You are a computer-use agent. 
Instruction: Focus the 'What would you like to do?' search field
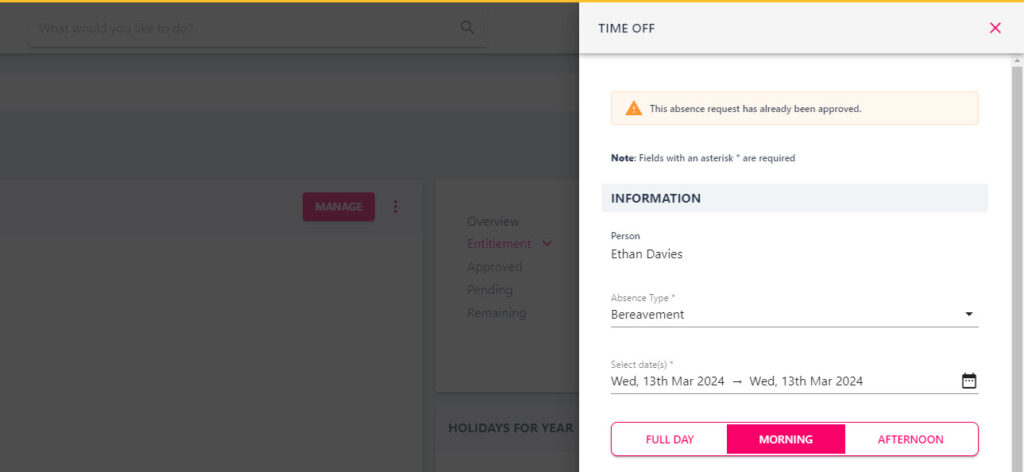coord(248,28)
